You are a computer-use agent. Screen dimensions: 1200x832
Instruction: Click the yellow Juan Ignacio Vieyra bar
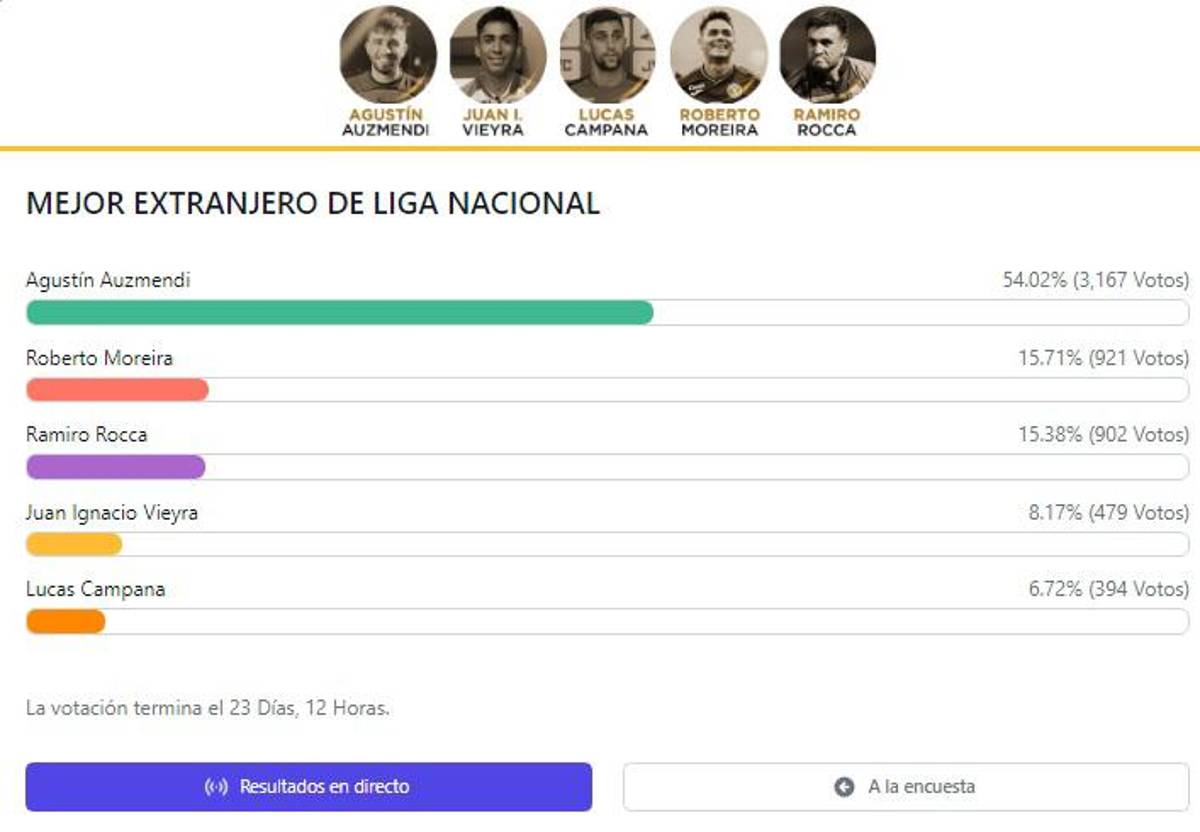point(74,544)
